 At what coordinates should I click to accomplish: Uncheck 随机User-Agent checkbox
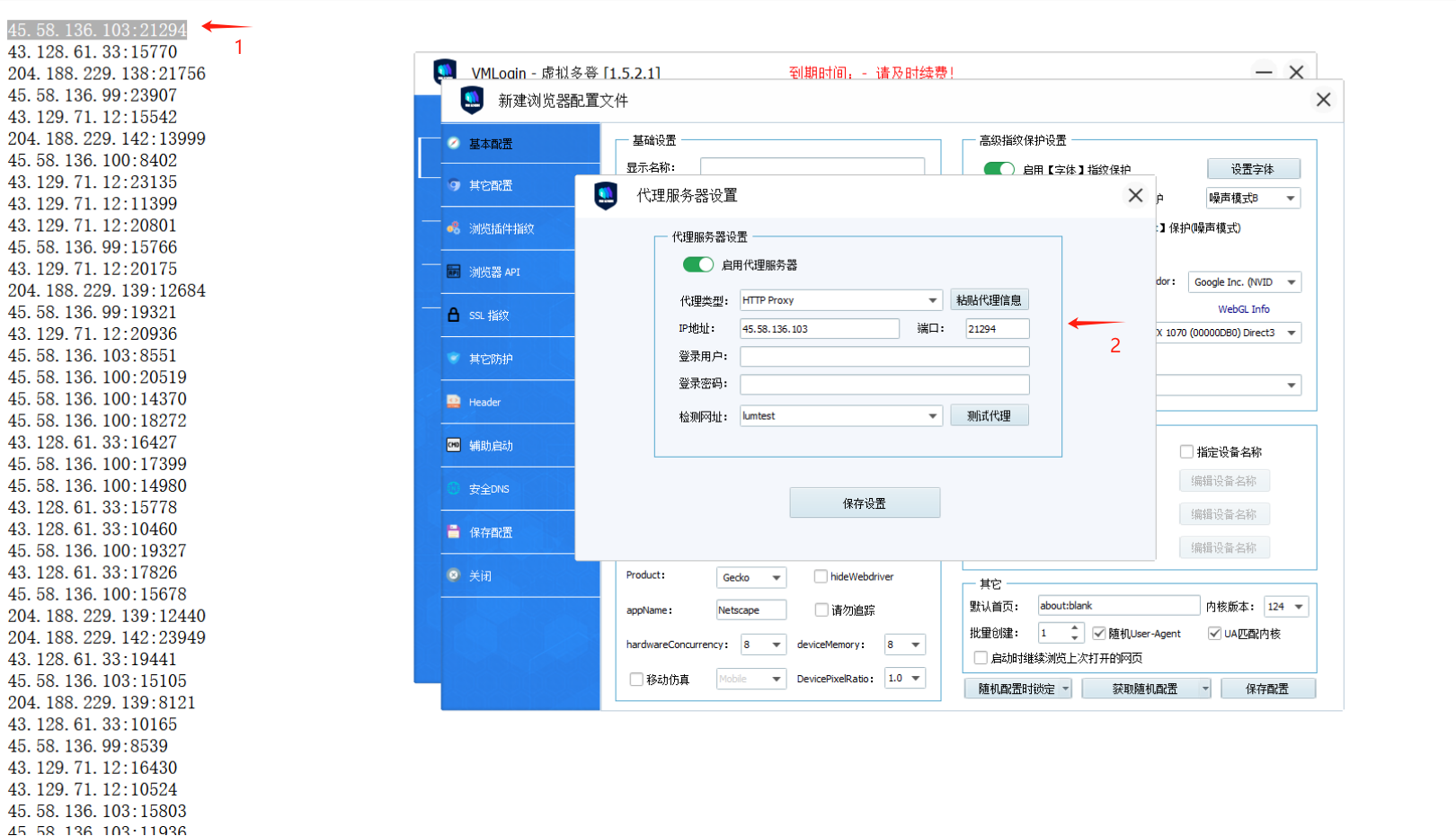click(1098, 633)
